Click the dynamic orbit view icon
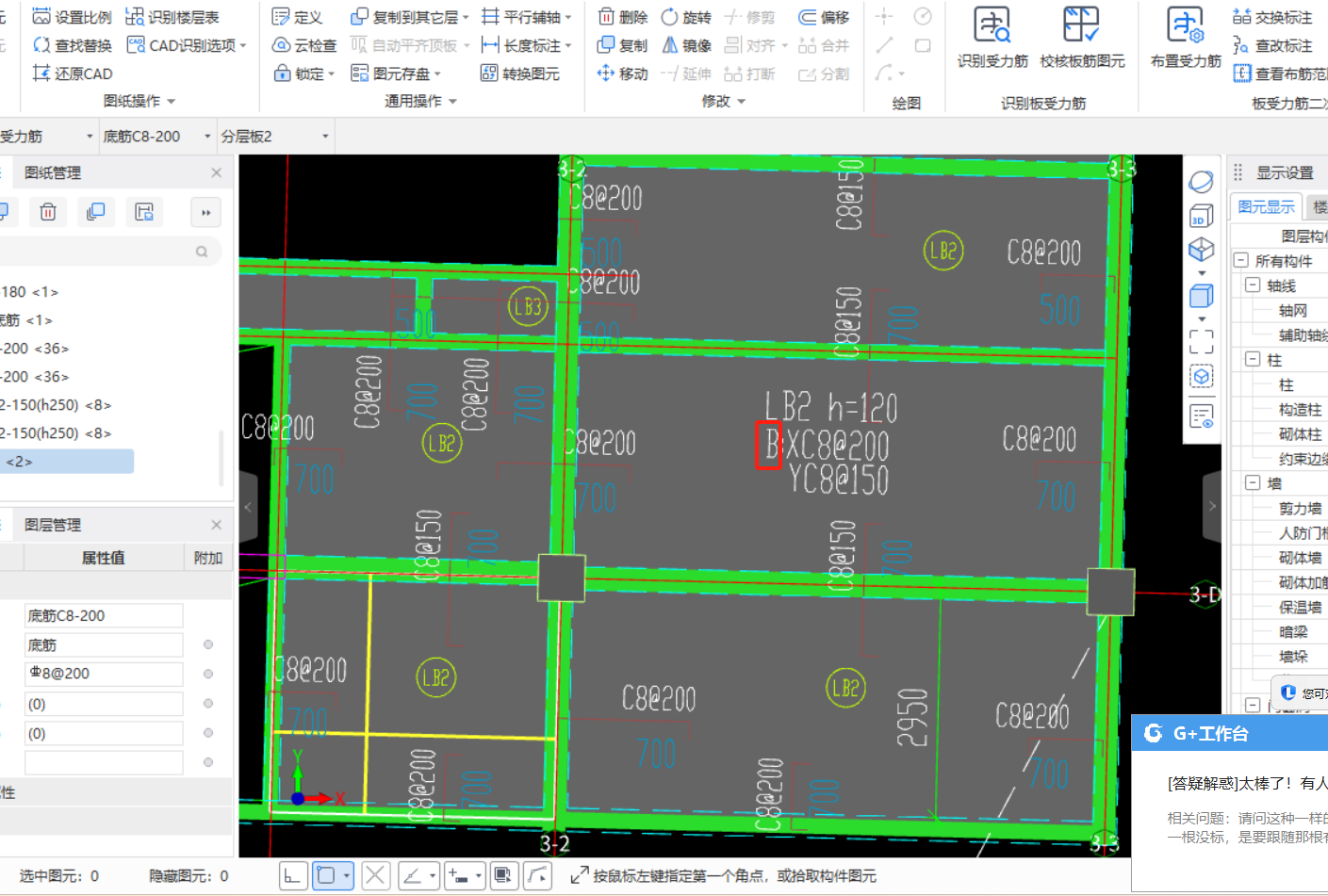The image size is (1328, 896). 1201,182
